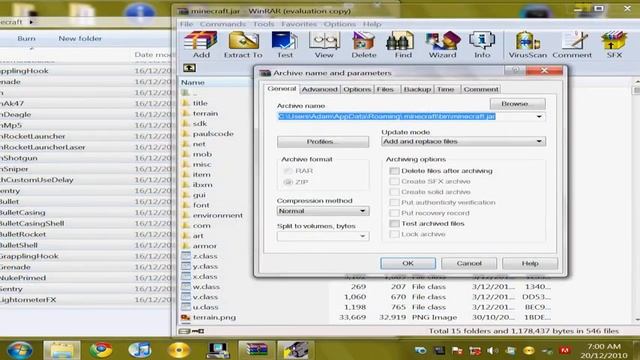Open the Commands menu
640x360 pixels.
pyautogui.click(x=222, y=24)
